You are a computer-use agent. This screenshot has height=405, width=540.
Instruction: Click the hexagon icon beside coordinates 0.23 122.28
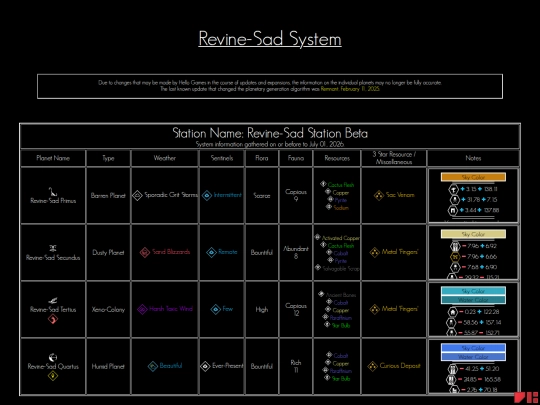[452, 312]
